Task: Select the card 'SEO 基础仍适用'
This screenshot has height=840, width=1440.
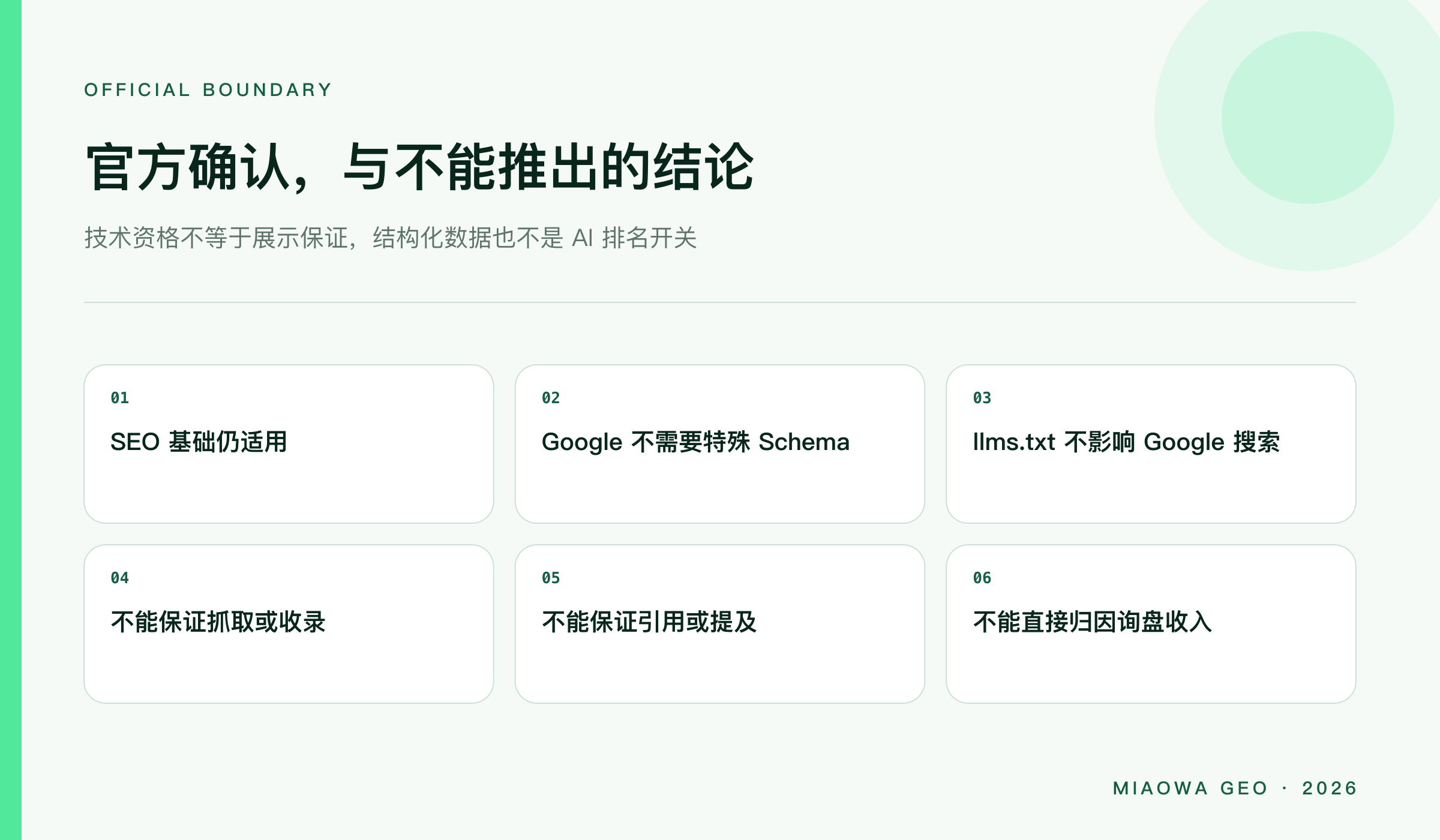Action: [289, 444]
